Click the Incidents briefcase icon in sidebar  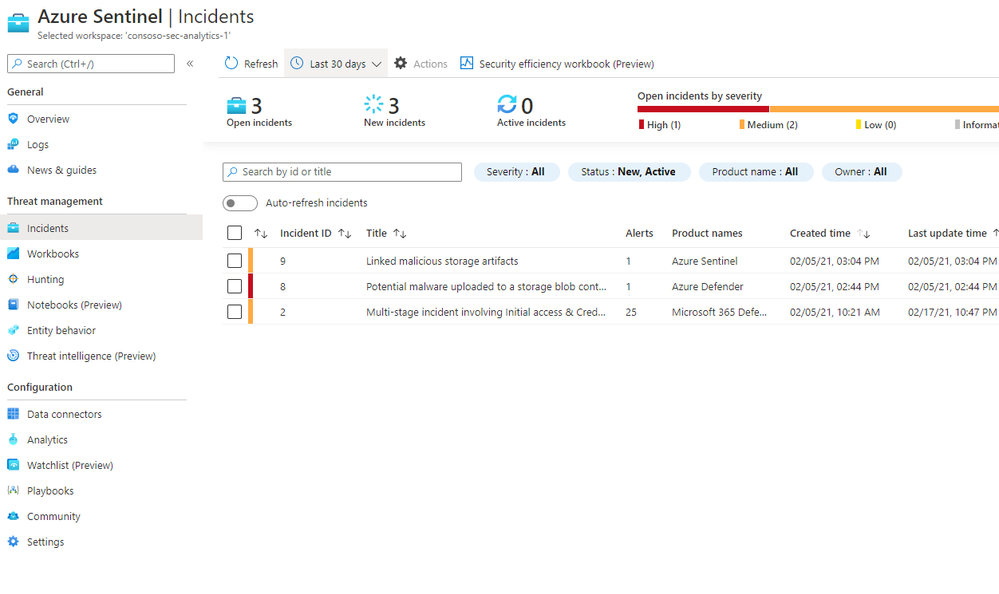[13, 228]
